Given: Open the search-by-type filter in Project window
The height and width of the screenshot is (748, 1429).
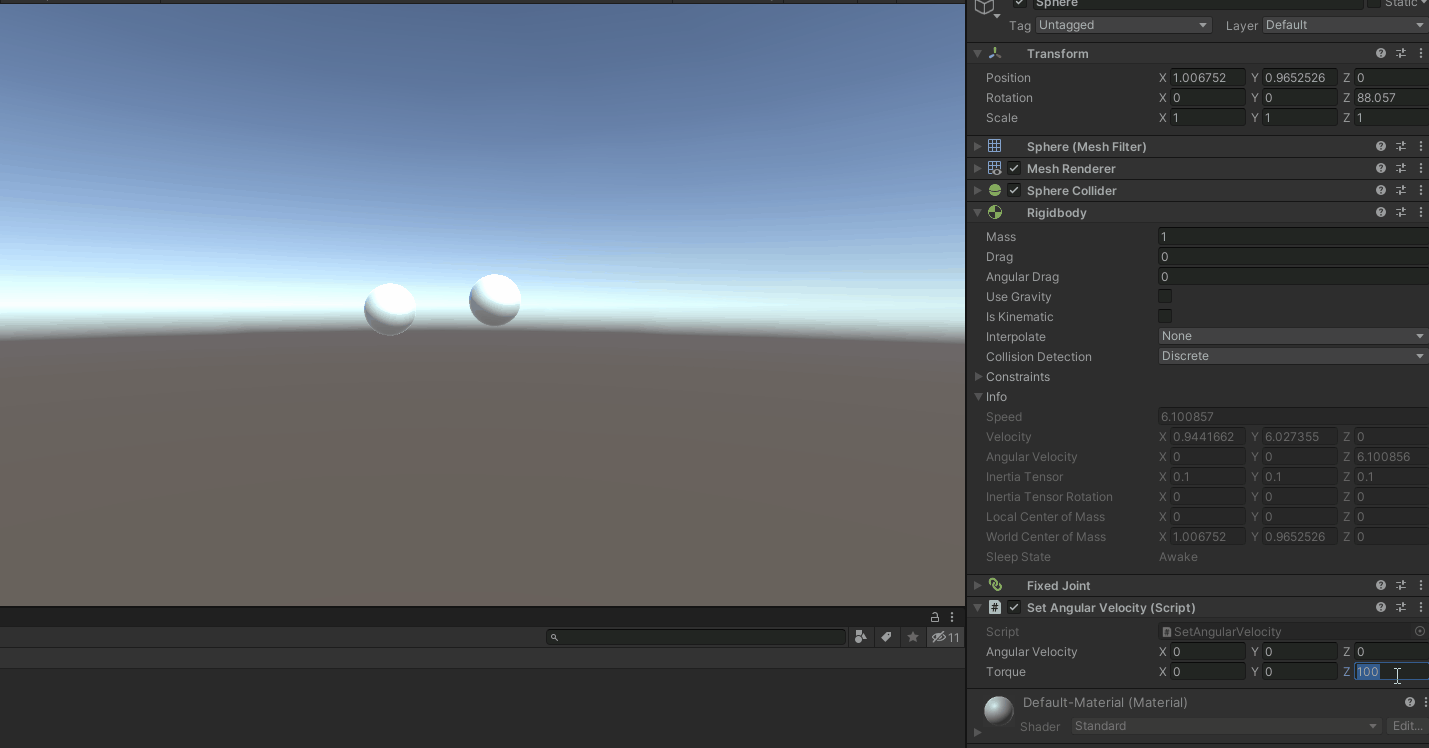Looking at the screenshot, I should [861, 637].
